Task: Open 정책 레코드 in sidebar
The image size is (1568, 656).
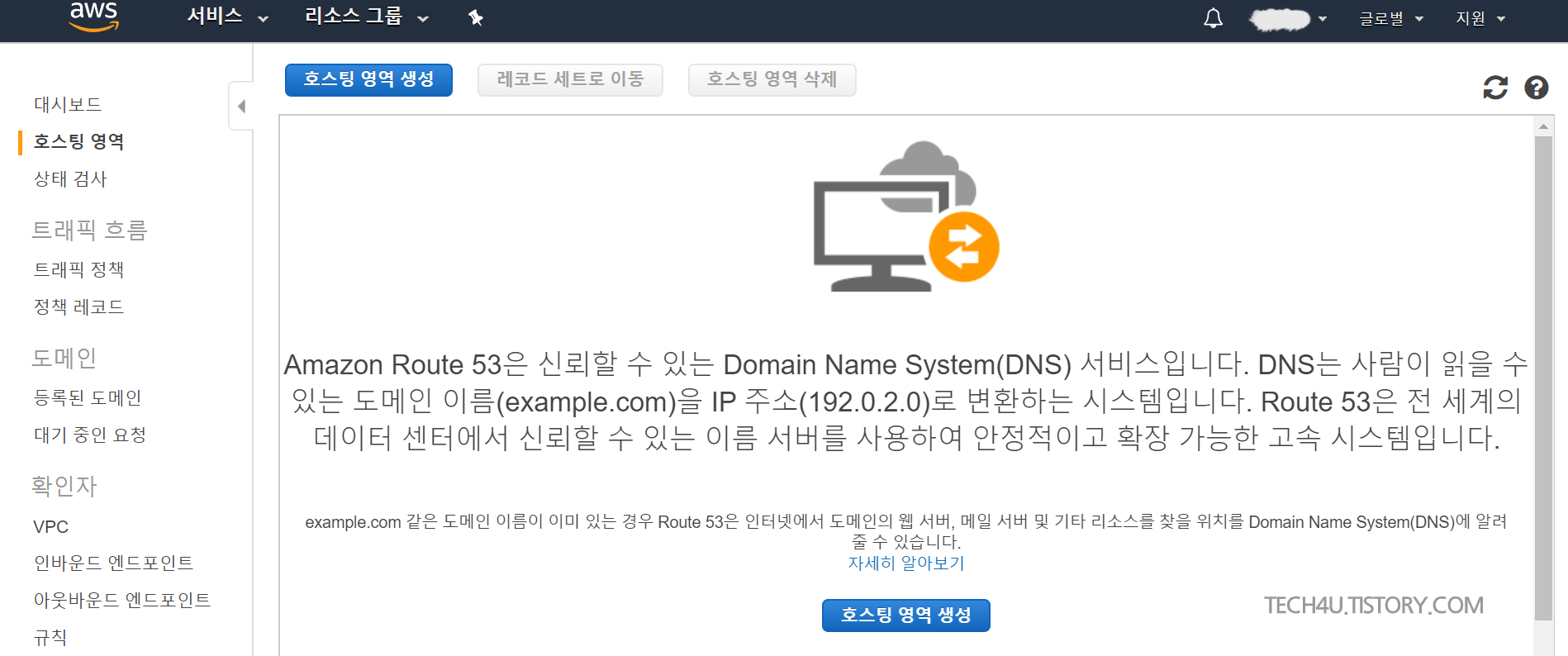Action: (x=78, y=307)
